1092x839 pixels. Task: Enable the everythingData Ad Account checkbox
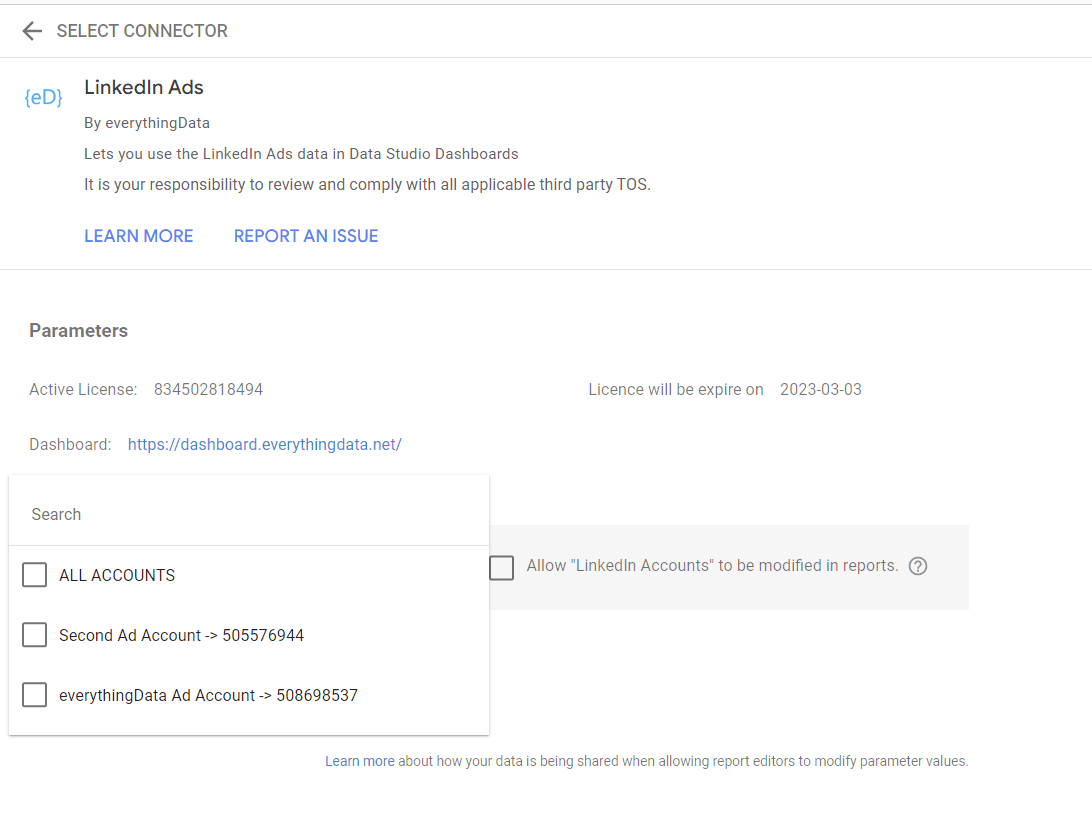pyautogui.click(x=35, y=695)
